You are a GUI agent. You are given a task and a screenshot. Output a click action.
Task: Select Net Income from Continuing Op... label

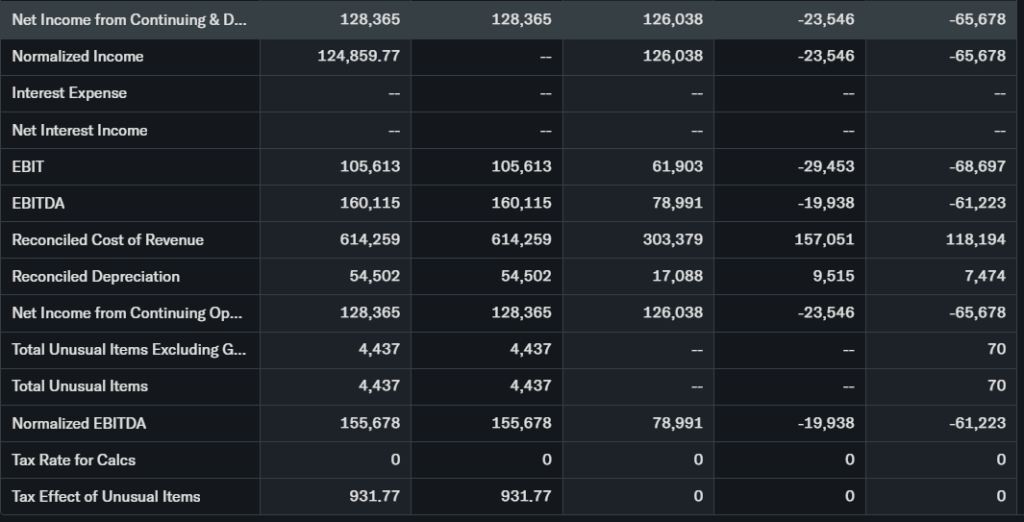click(126, 313)
